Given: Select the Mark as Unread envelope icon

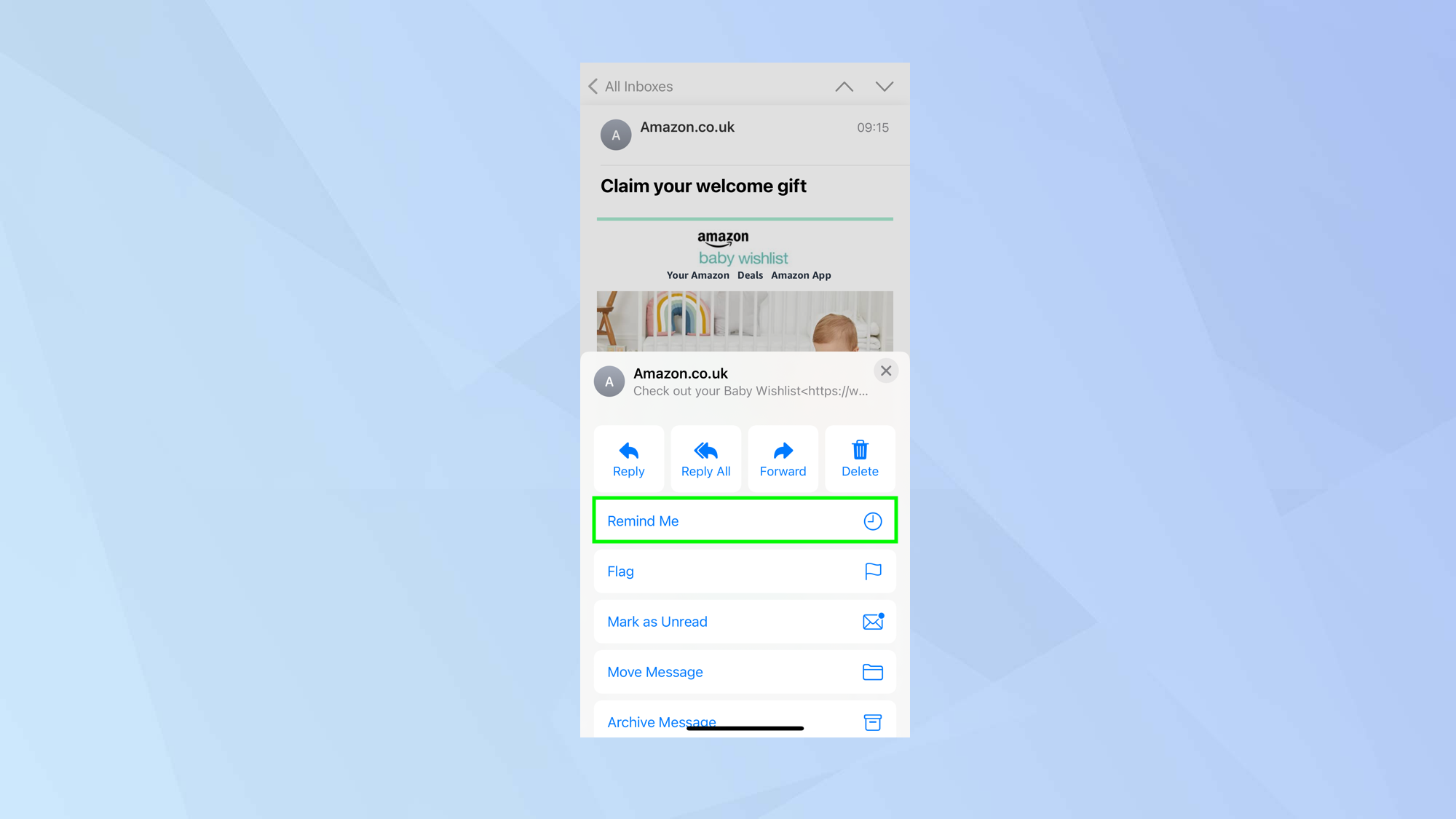Looking at the screenshot, I should point(872,621).
